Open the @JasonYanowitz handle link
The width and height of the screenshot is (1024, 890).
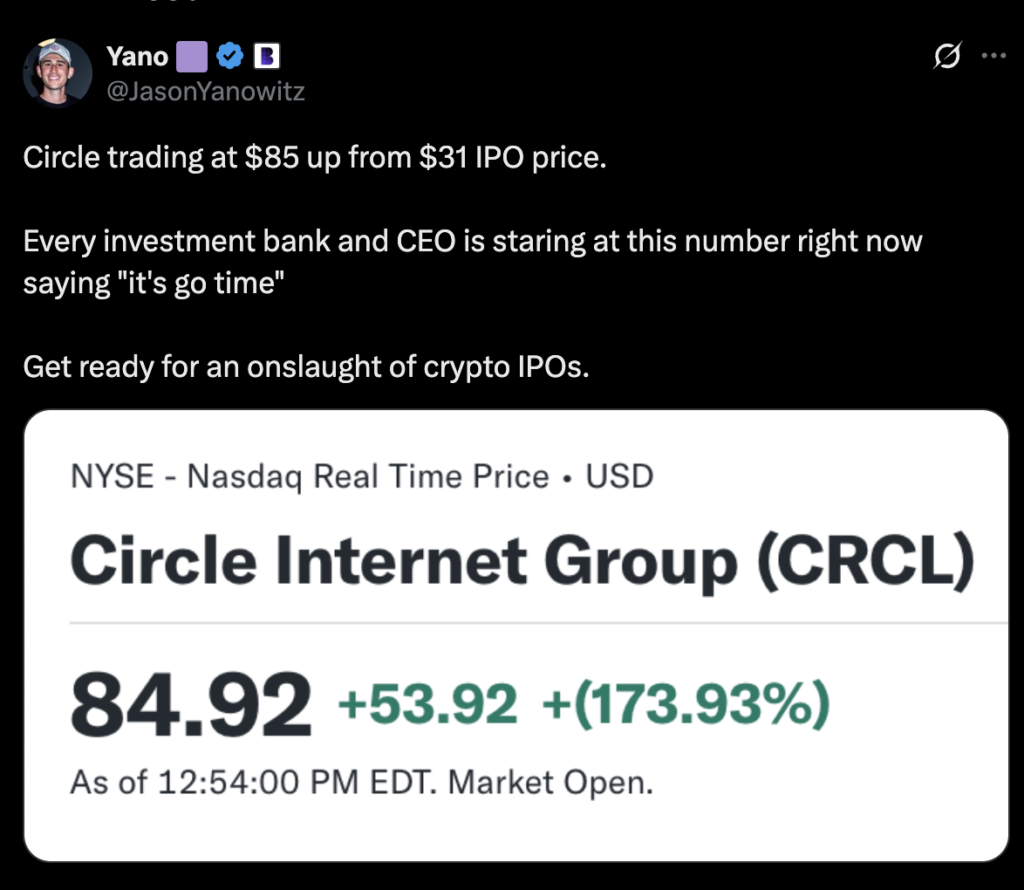click(206, 91)
